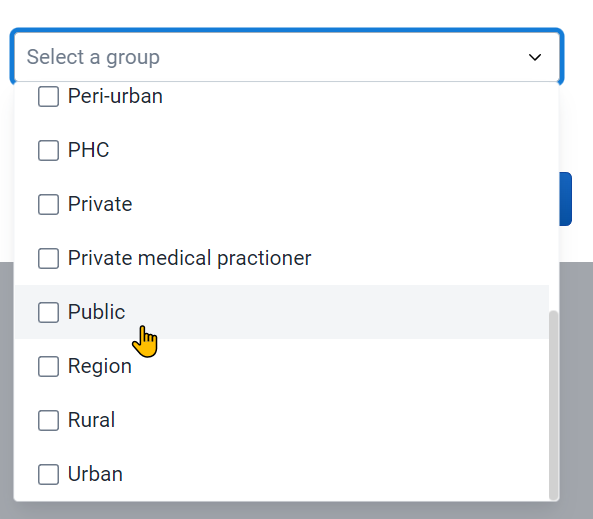Tick the Urban checkbox

(x=48, y=474)
